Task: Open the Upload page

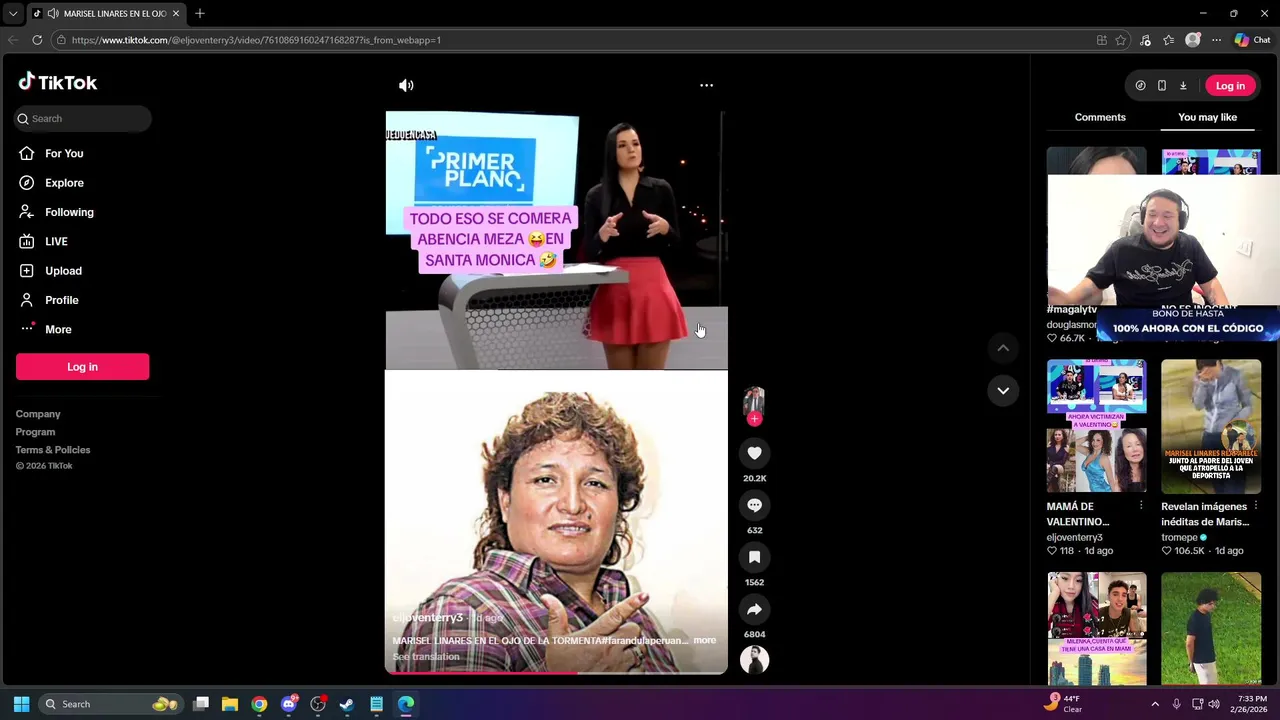Action: (x=63, y=271)
